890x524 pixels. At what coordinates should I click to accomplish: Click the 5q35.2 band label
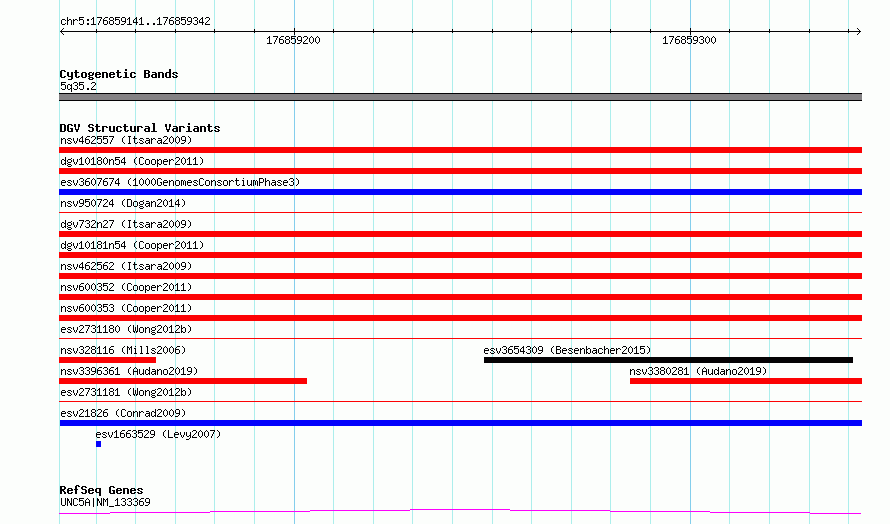tap(78, 86)
